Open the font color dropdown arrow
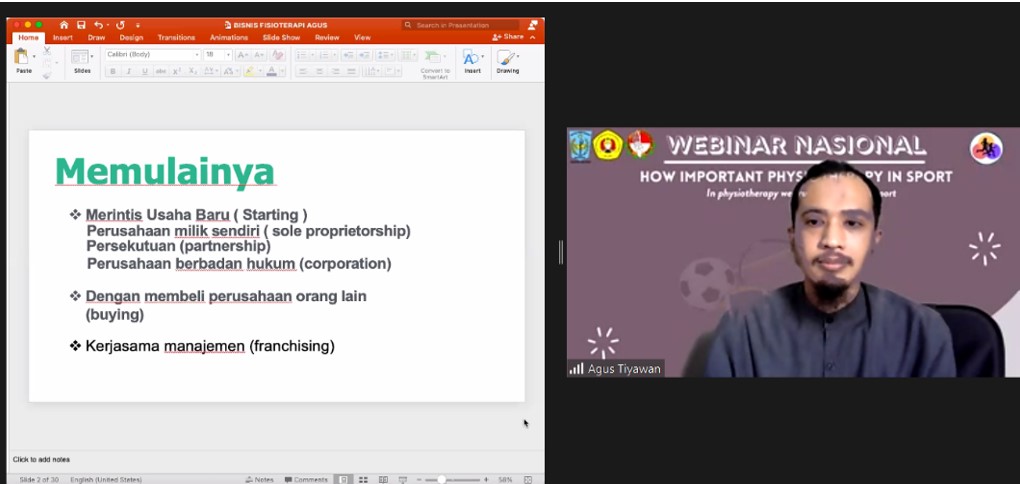 [282, 72]
